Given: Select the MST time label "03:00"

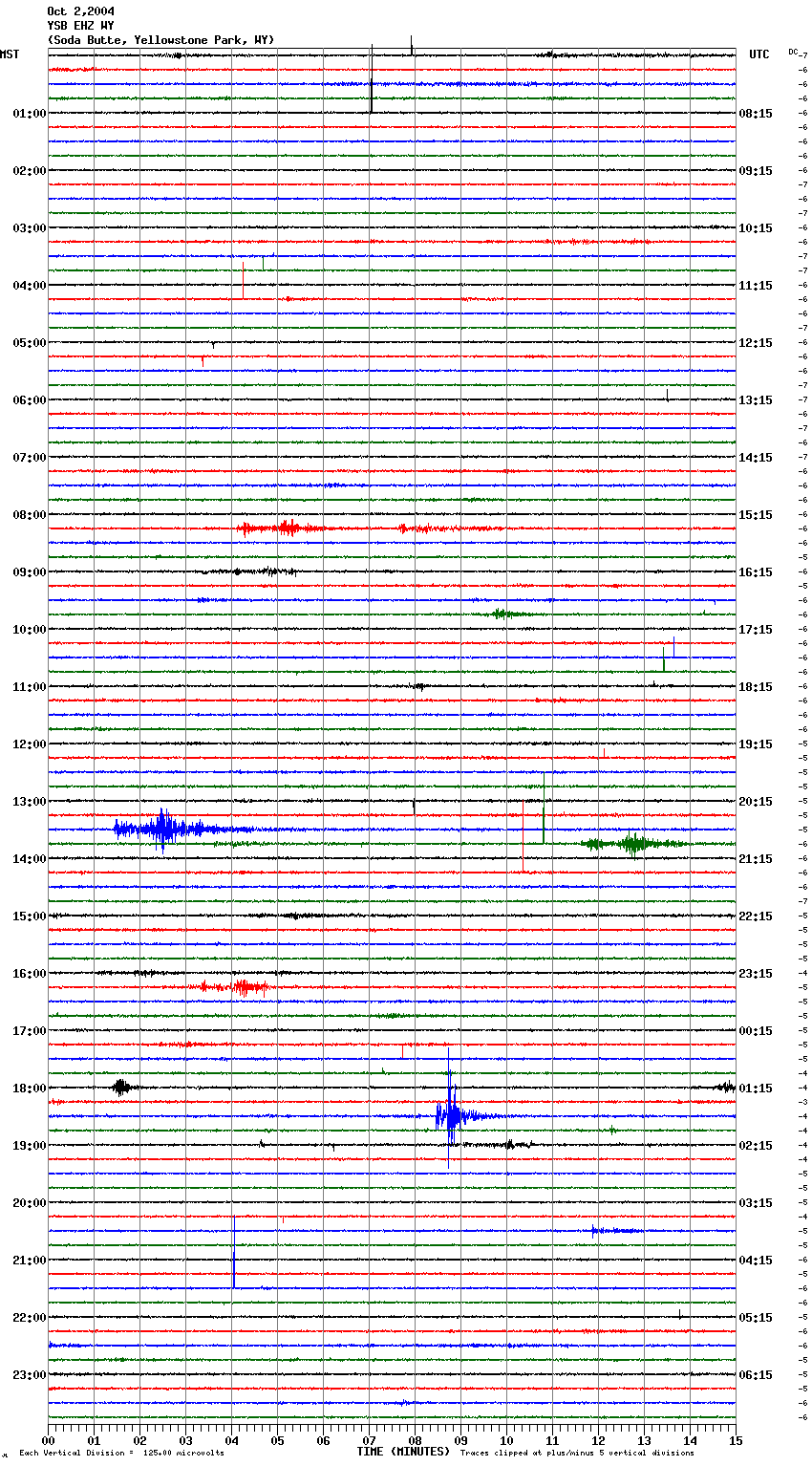Looking at the screenshot, I should click(30, 228).
